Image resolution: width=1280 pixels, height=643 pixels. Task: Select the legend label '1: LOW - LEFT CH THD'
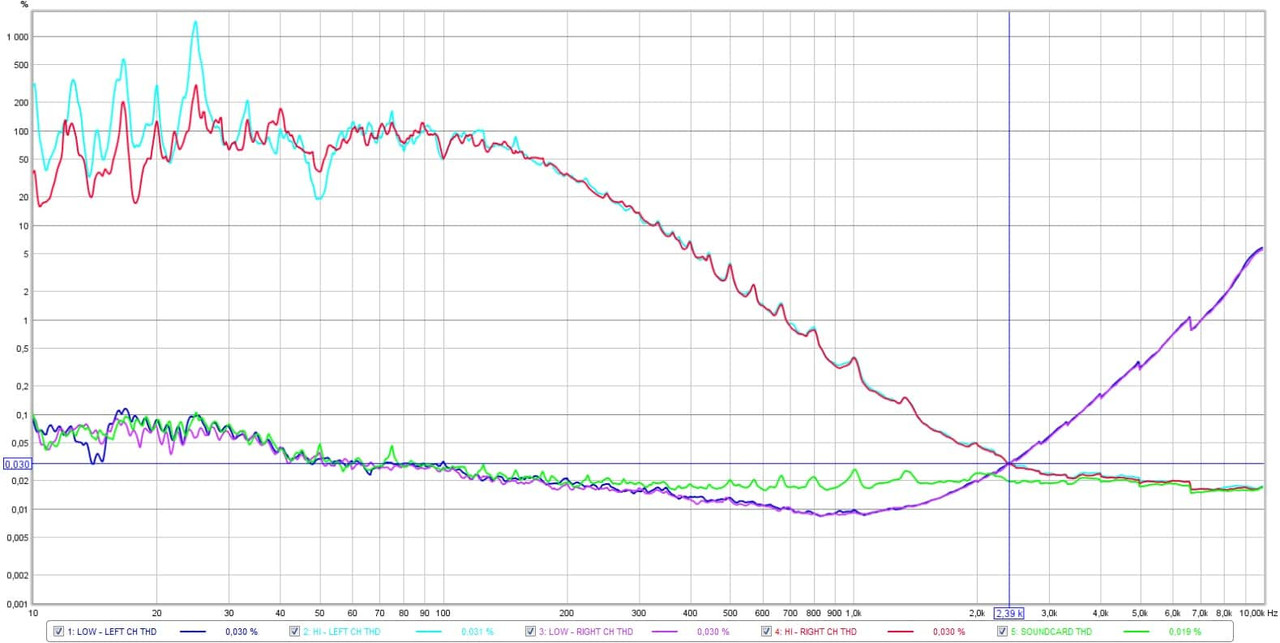pyautogui.click(x=112, y=632)
